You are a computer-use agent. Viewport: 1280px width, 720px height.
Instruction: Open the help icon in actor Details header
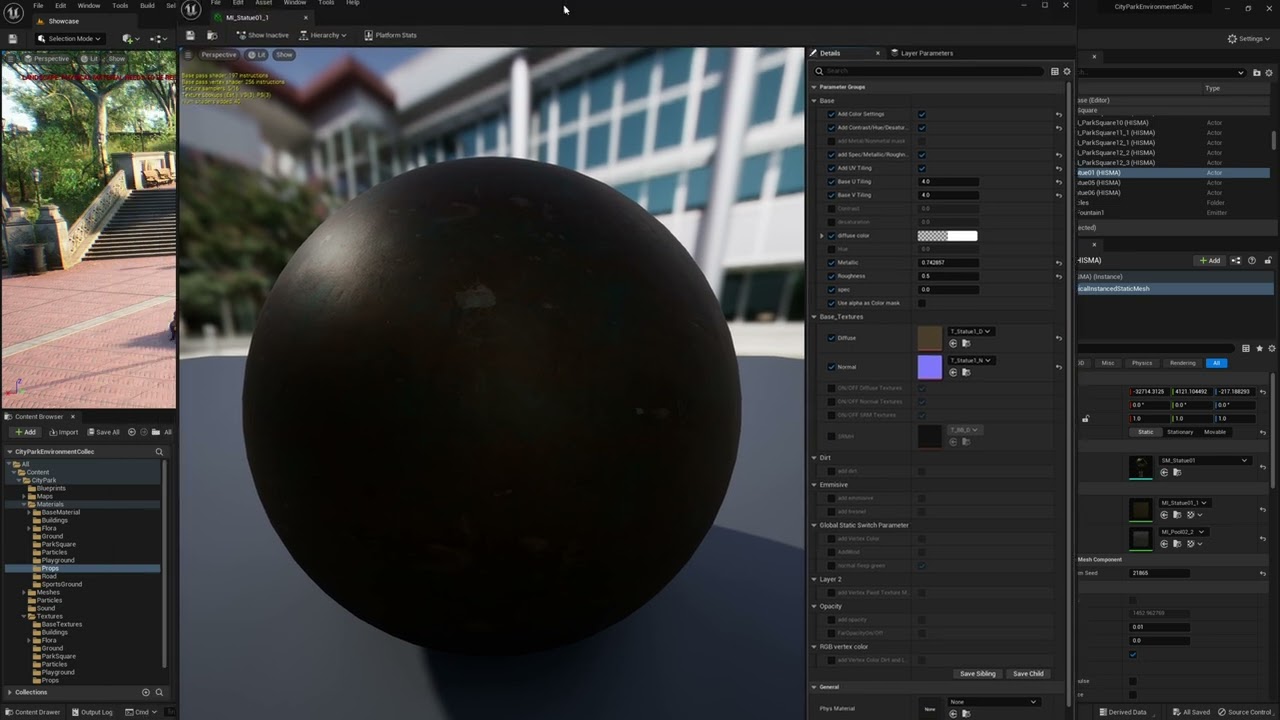(1251, 261)
